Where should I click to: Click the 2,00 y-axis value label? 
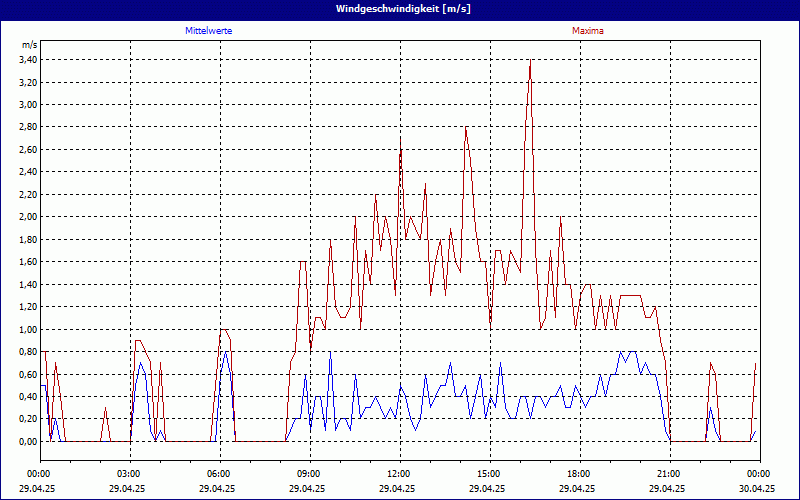click(x=28, y=217)
